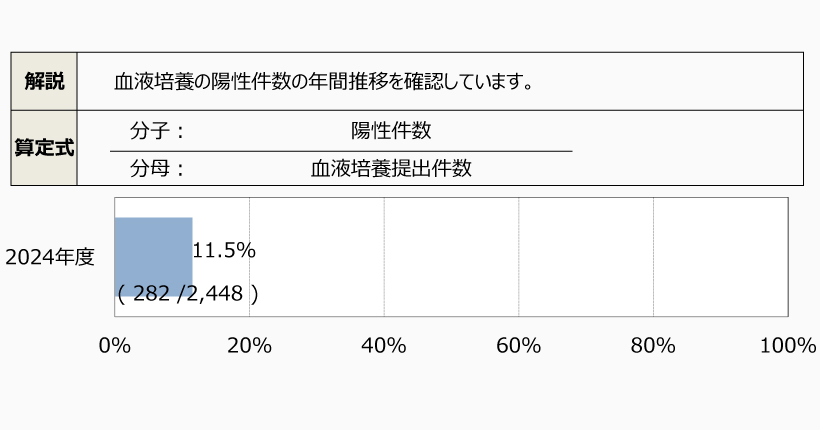The image size is (820, 430).
Task: Click the 血液培養提出件数 denominator text
Action: tap(391, 169)
